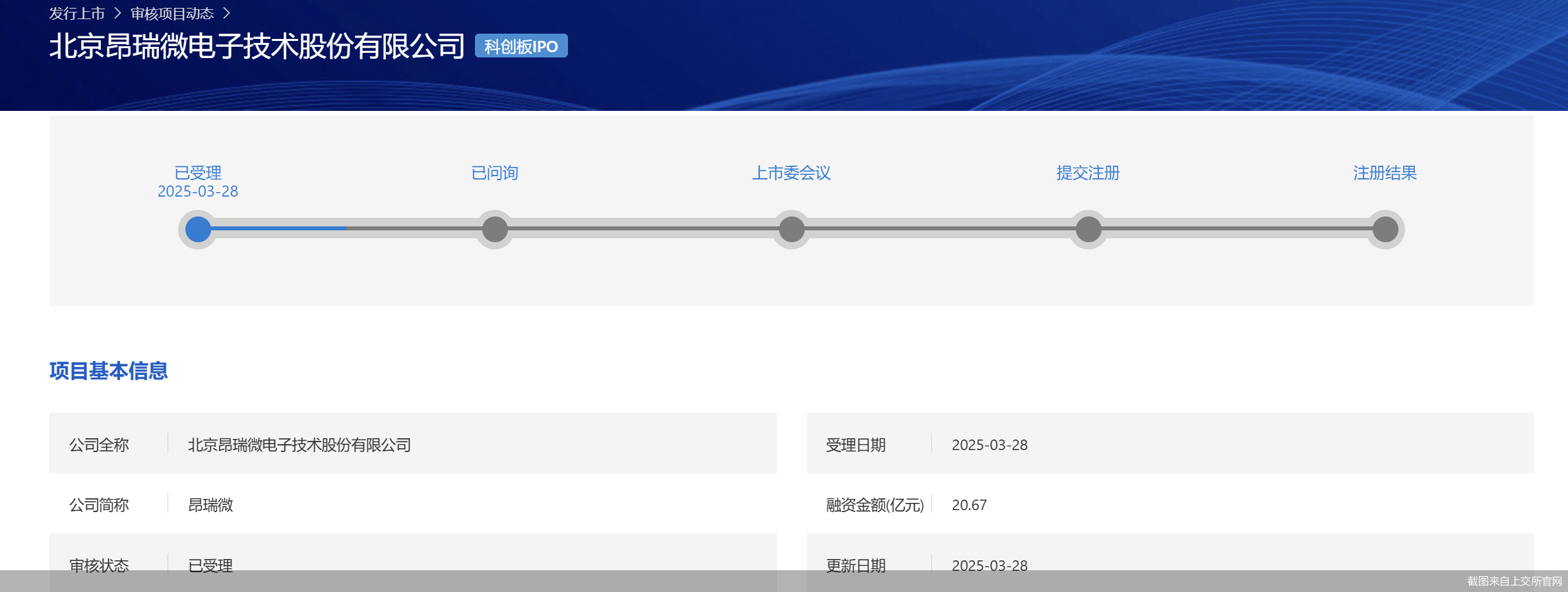Click the 已受理 stage label

(198, 173)
